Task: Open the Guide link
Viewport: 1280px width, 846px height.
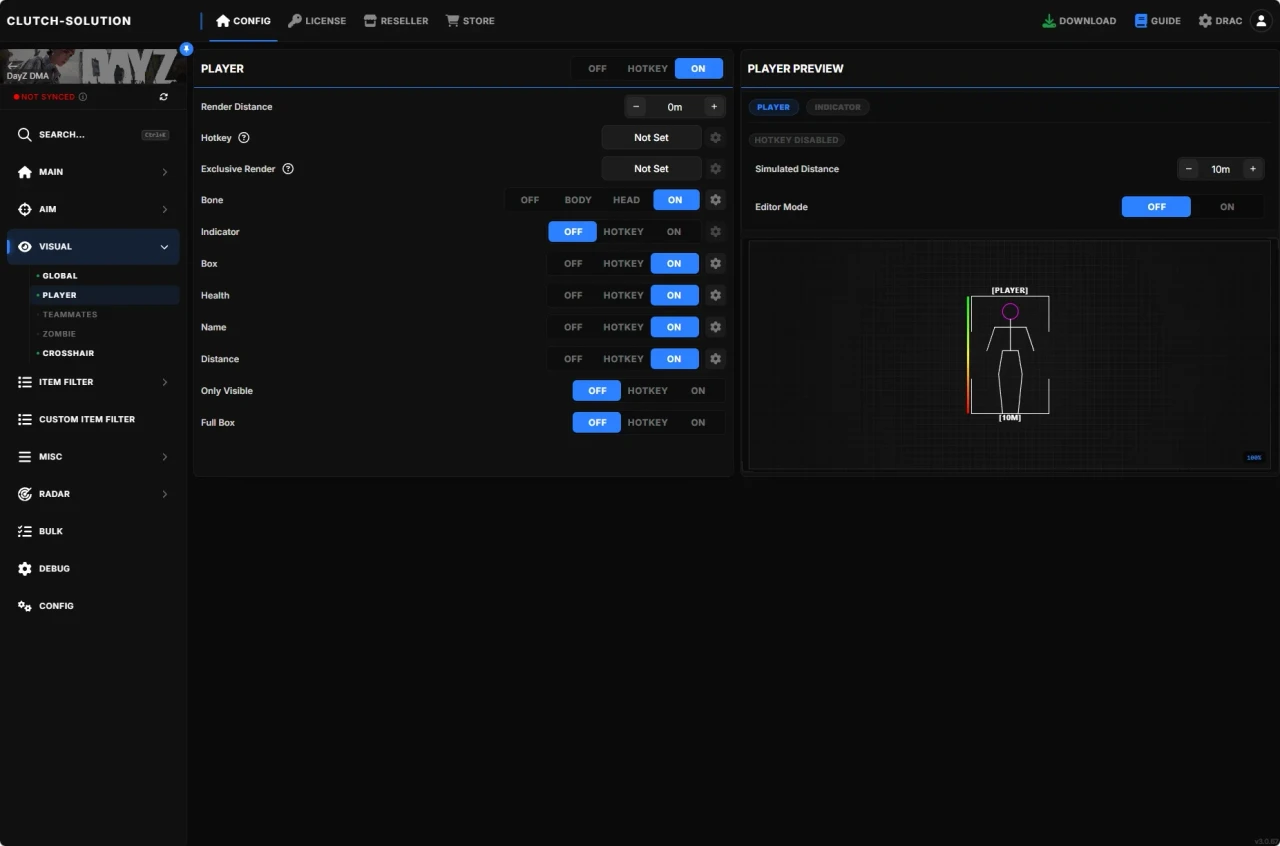Action: (x=1157, y=21)
